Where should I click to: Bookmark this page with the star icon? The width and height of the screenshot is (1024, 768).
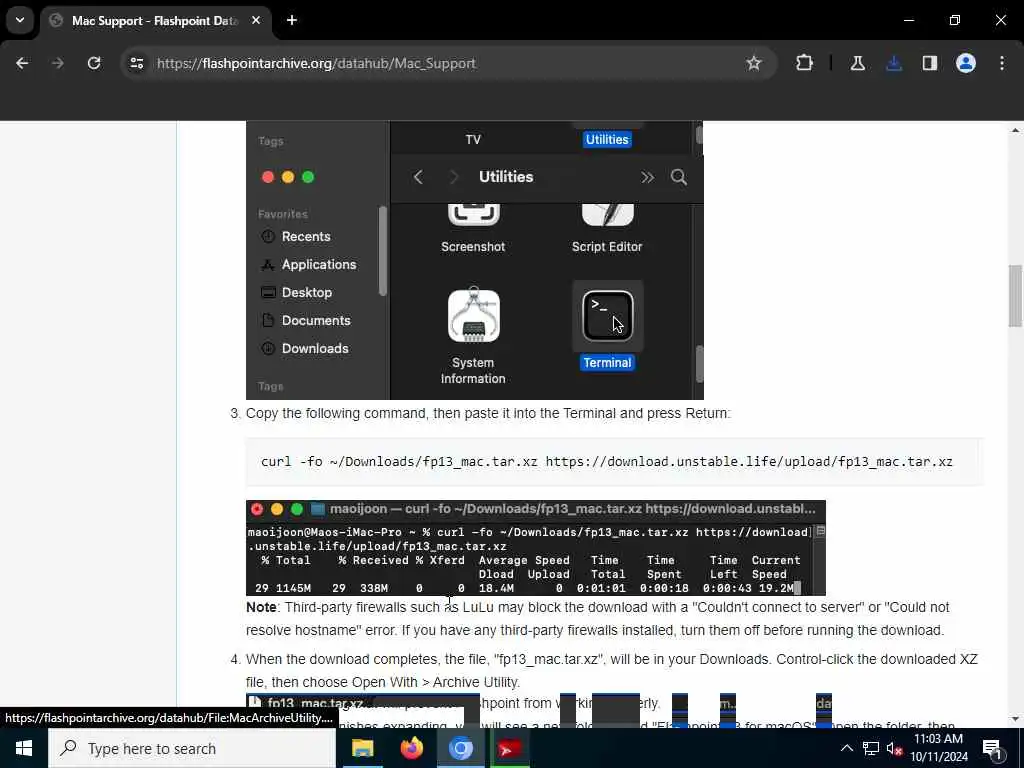coord(754,63)
